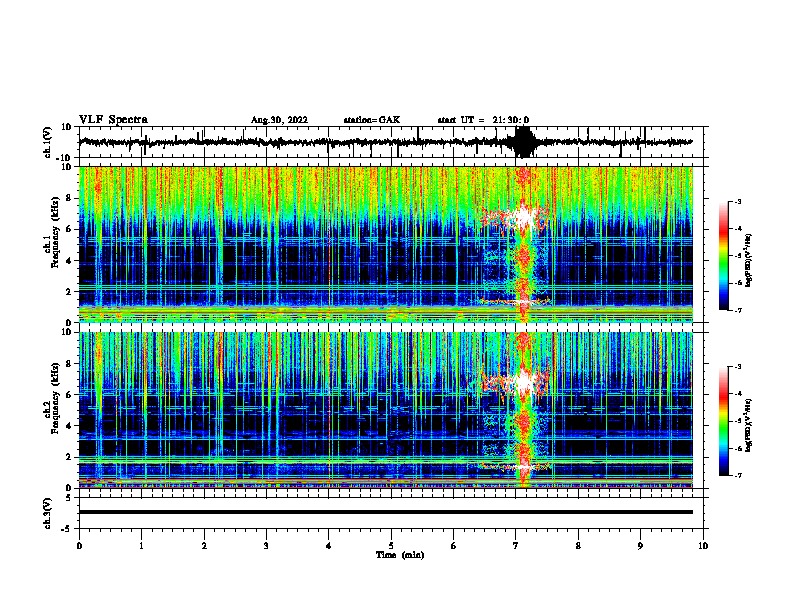
Task: Click the ch.2 "Frequency (kHz)" axis label
Action: point(55,398)
